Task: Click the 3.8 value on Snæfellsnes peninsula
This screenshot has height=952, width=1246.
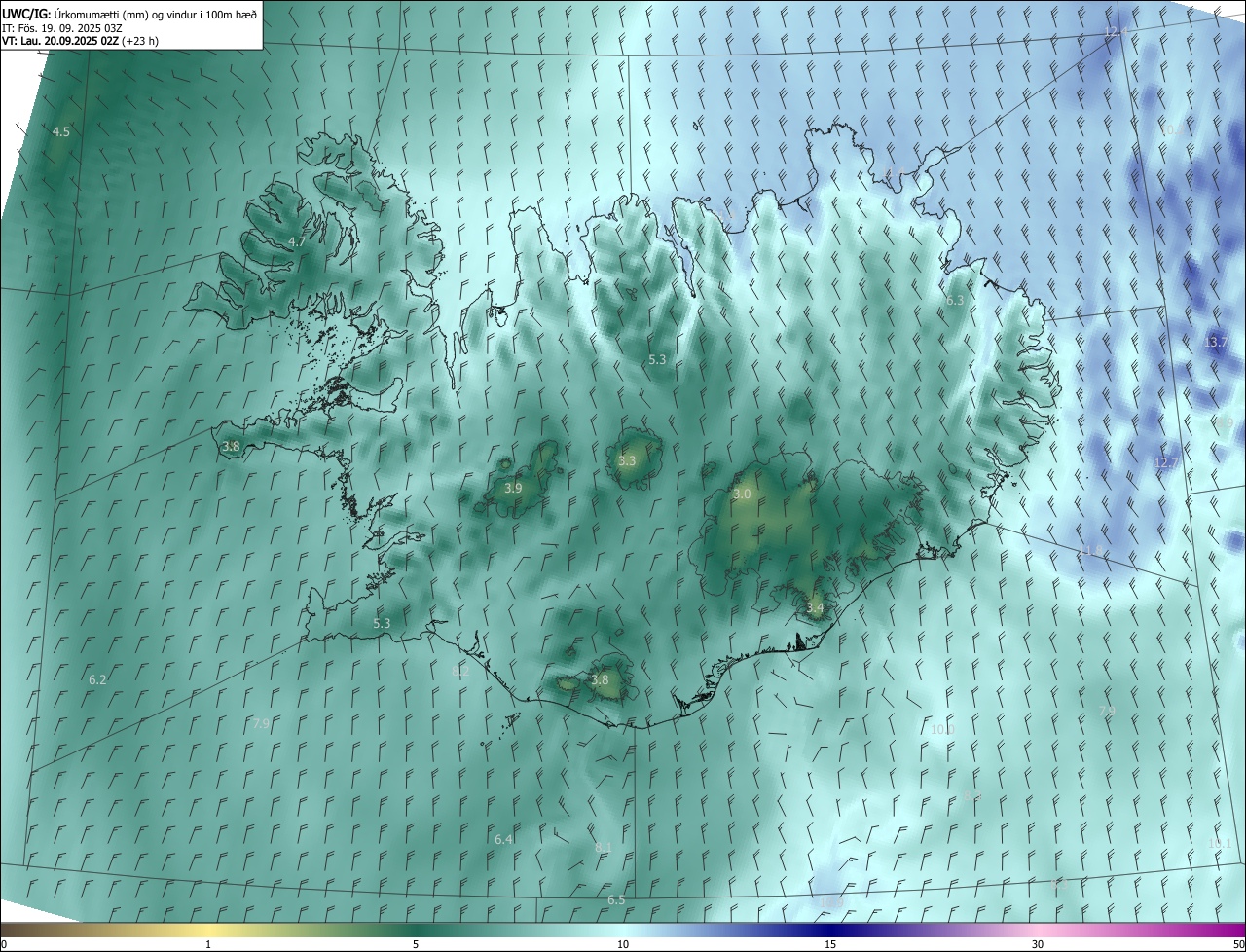Action: pyautogui.click(x=231, y=446)
